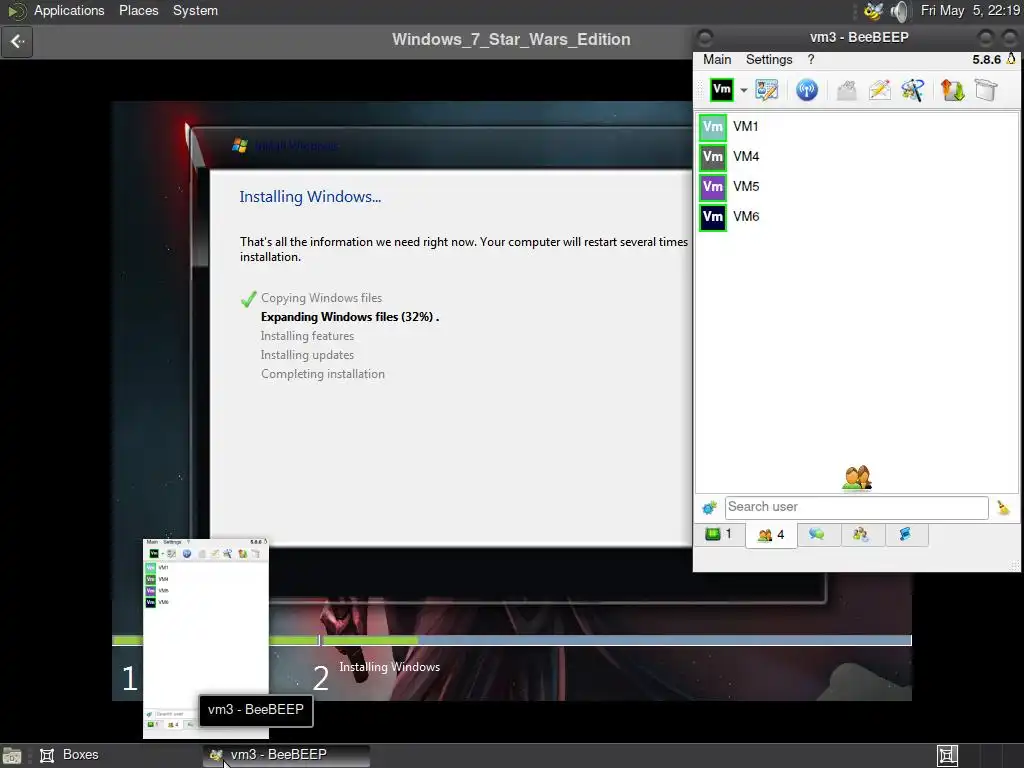
Task: Click the volume speaker tray icon
Action: tap(899, 11)
